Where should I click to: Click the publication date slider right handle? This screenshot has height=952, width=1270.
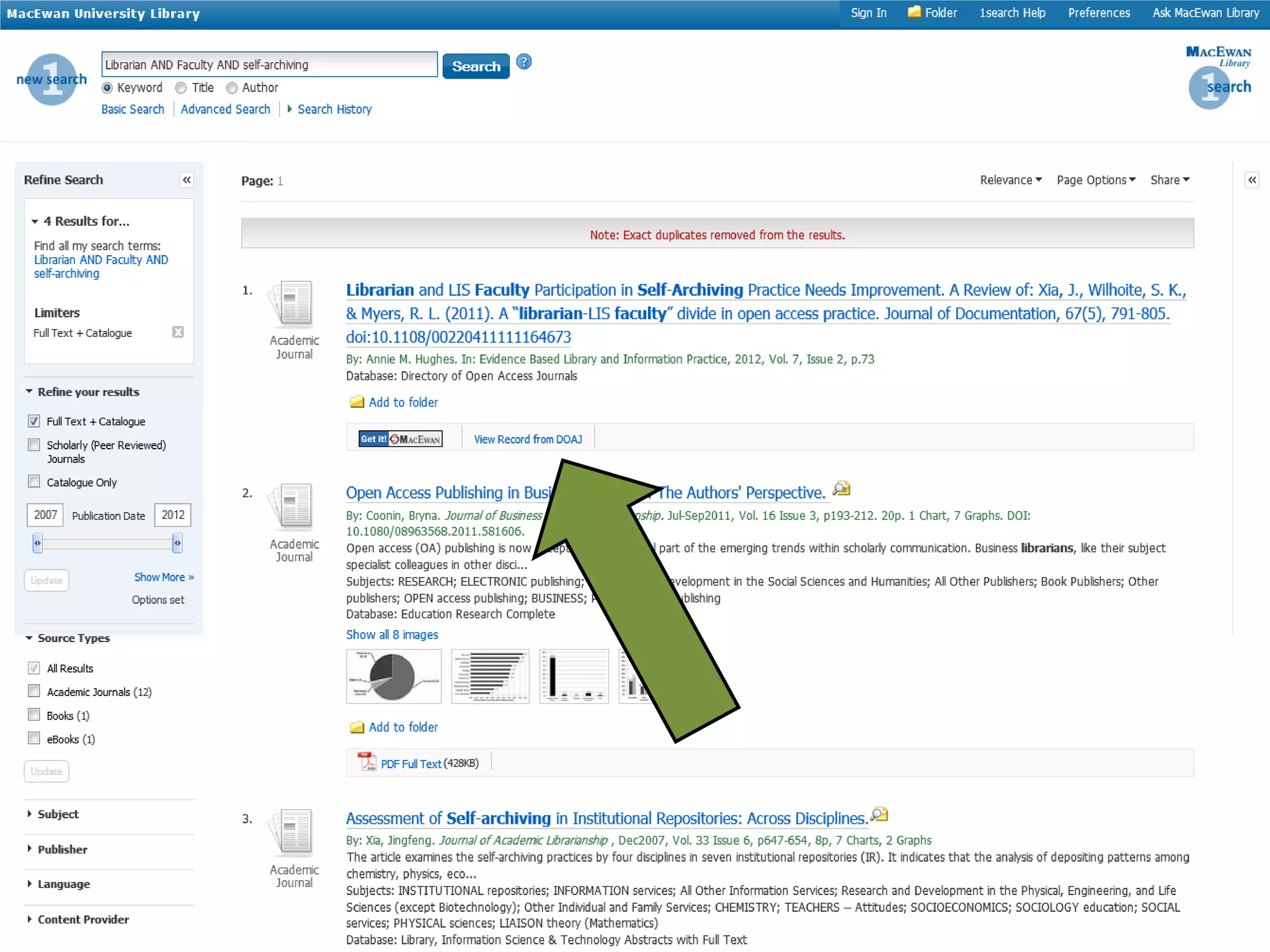tap(177, 543)
